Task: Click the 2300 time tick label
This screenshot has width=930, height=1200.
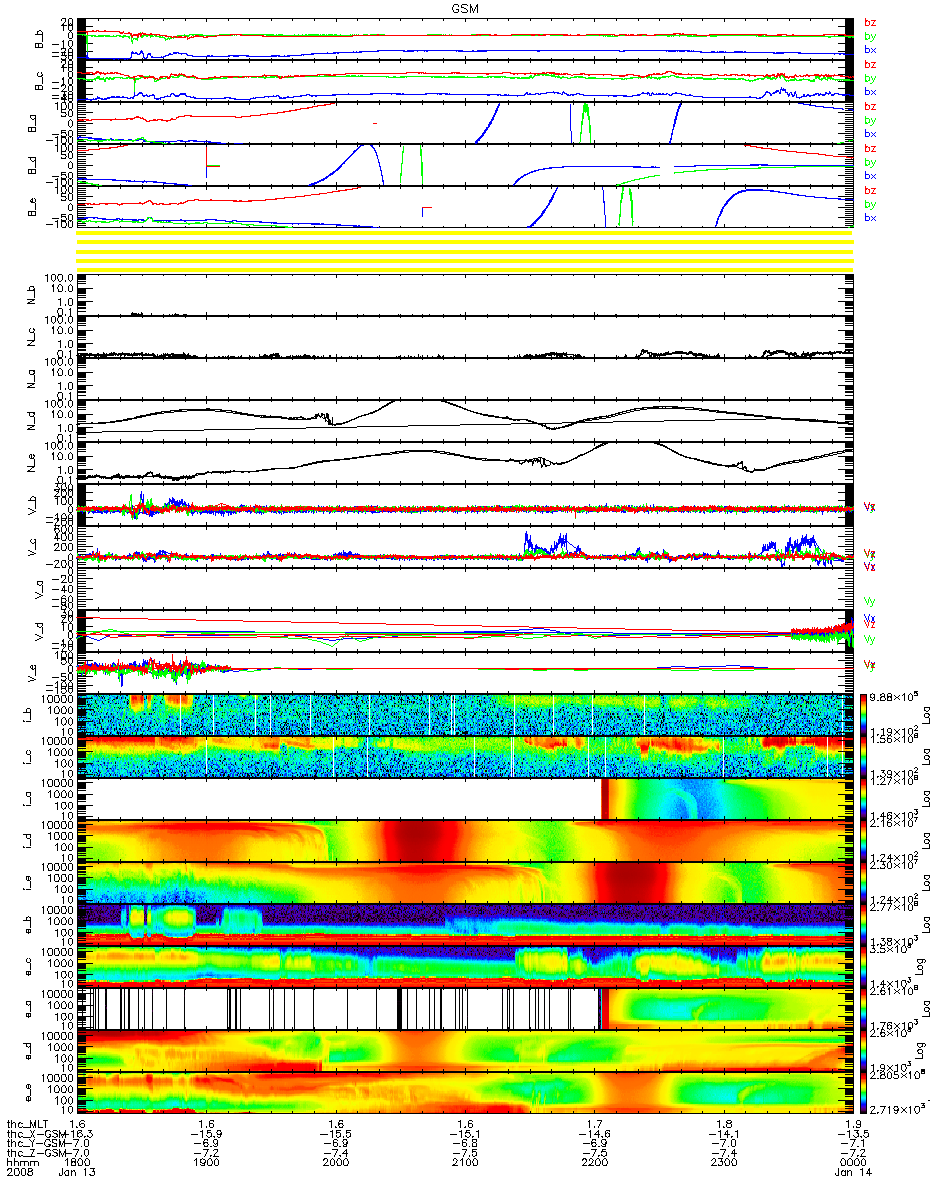Action: [x=723, y=1162]
